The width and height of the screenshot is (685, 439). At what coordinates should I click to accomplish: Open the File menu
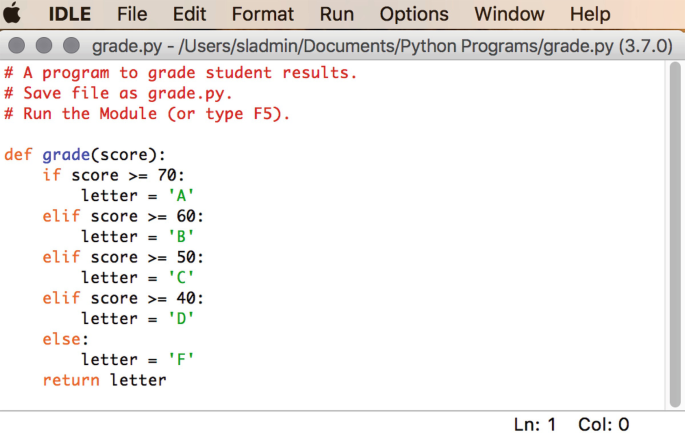(x=132, y=14)
